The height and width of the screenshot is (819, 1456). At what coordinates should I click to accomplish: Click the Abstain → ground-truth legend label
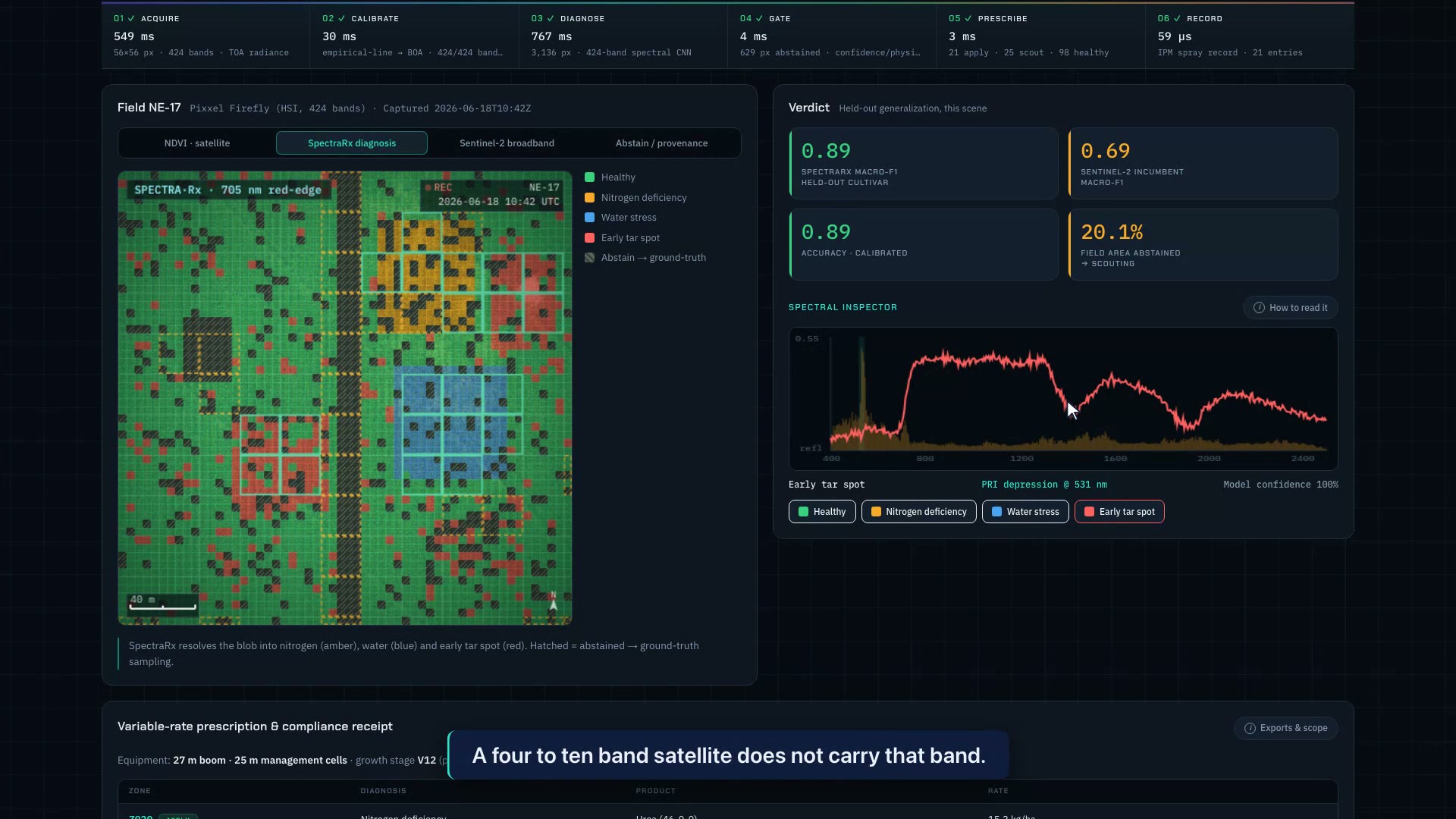(x=654, y=258)
